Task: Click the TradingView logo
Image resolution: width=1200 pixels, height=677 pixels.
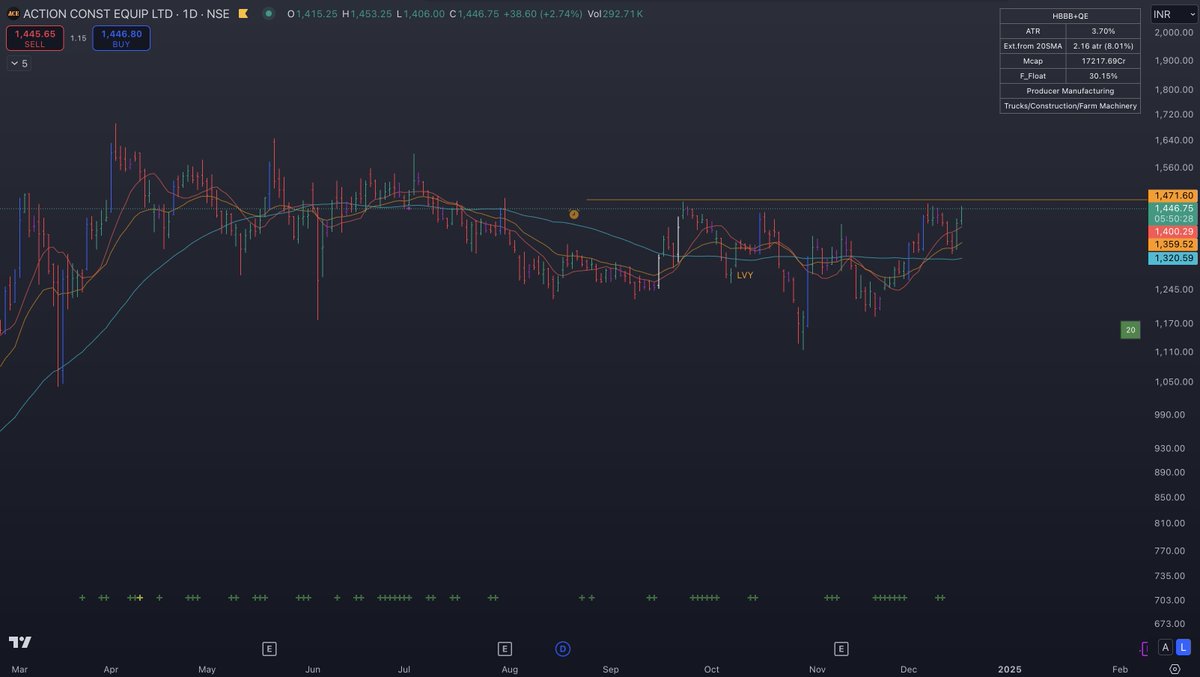Action: 20,642
